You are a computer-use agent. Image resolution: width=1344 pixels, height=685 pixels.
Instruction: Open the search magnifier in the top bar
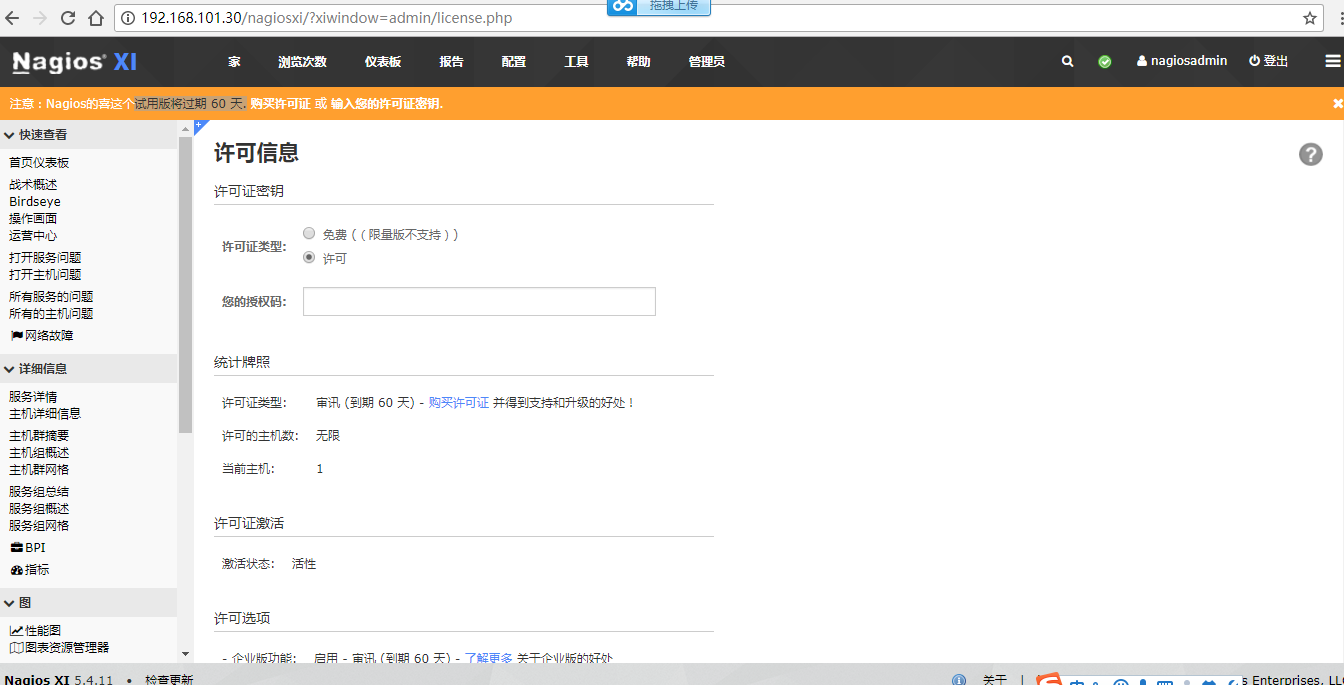coord(1068,61)
